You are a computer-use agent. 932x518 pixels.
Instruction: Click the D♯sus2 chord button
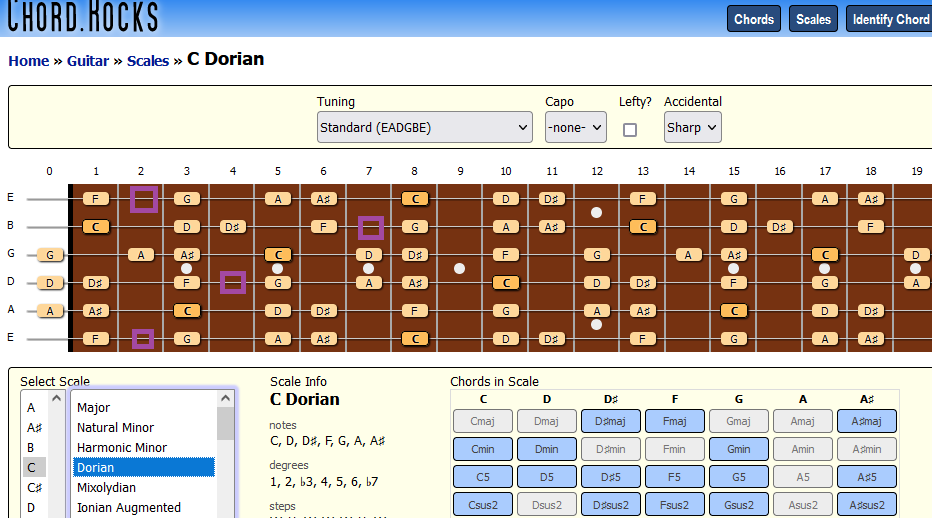pos(611,505)
